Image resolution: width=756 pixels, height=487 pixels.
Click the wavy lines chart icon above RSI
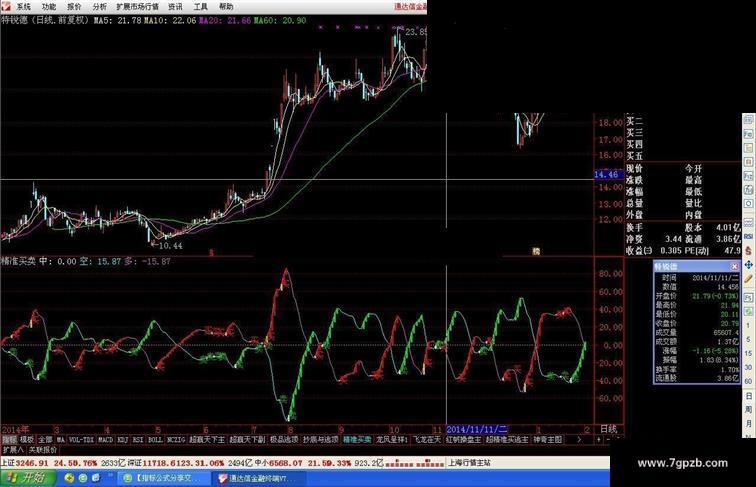coord(748,222)
